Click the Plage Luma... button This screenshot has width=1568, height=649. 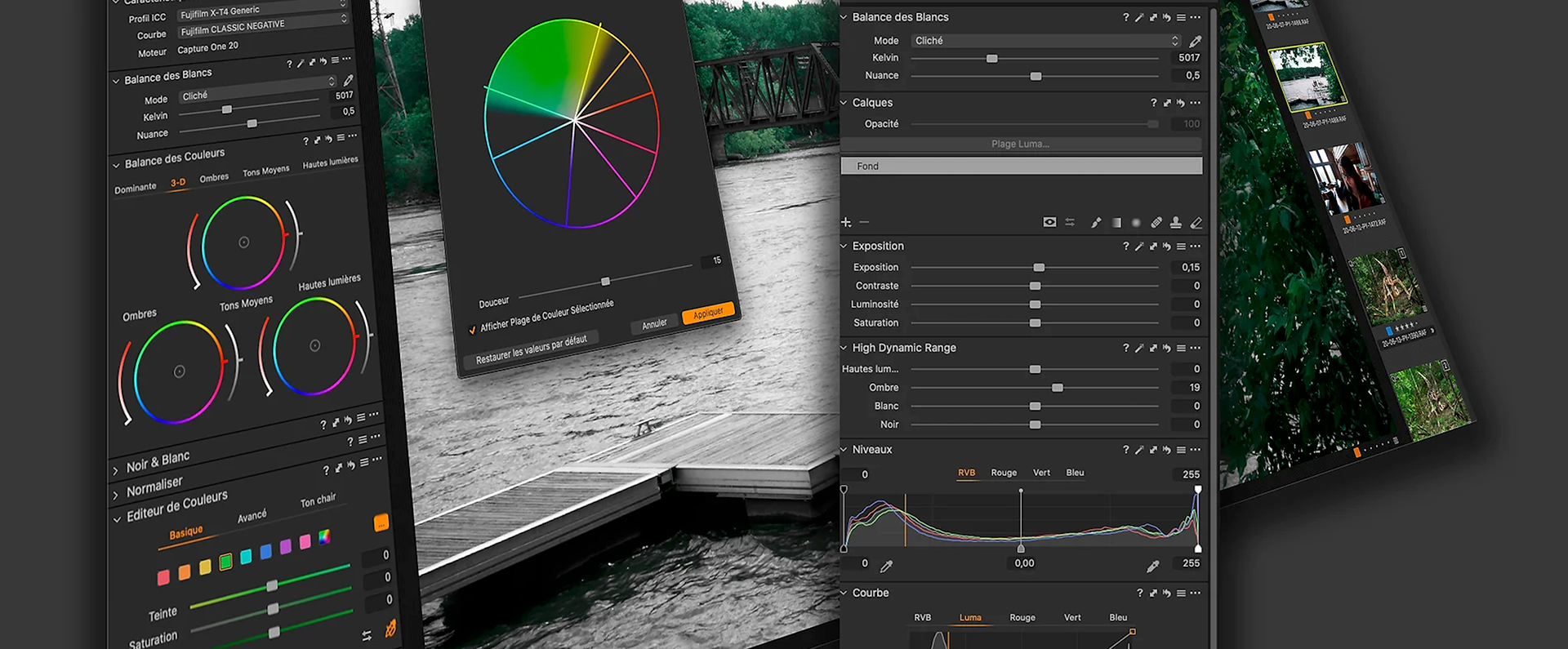point(1021,144)
